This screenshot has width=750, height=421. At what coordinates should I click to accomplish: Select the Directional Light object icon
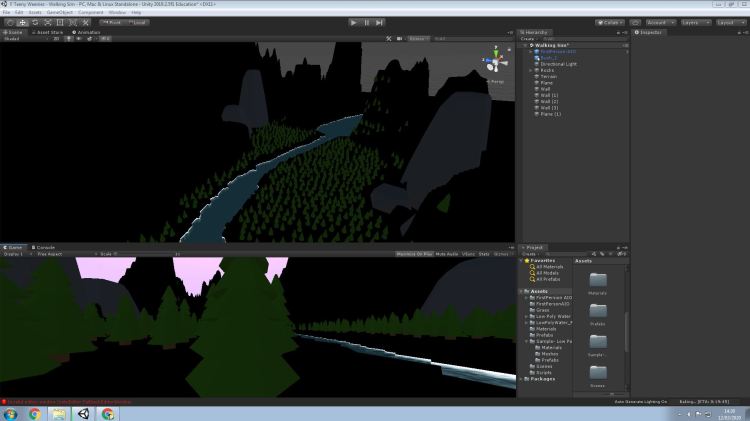tap(537, 64)
